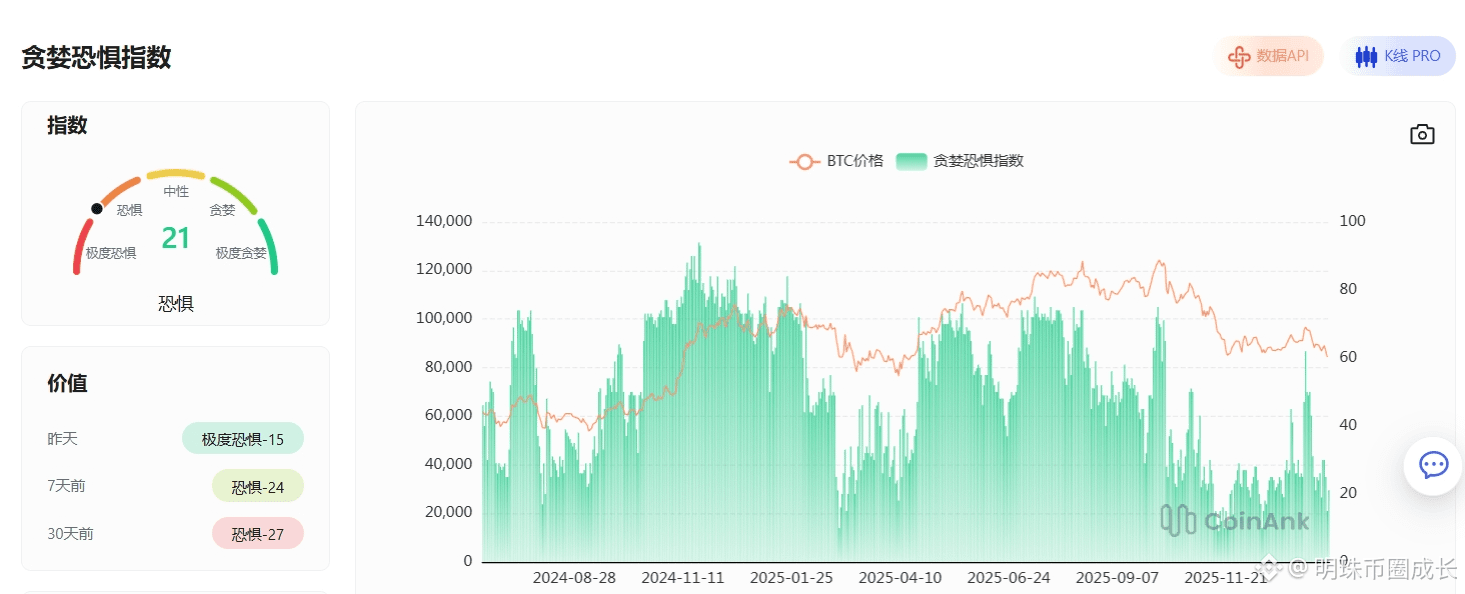This screenshot has width=1465, height=594.
Task: Click the green 极度贪婪 gauge segment
Action: [268, 246]
